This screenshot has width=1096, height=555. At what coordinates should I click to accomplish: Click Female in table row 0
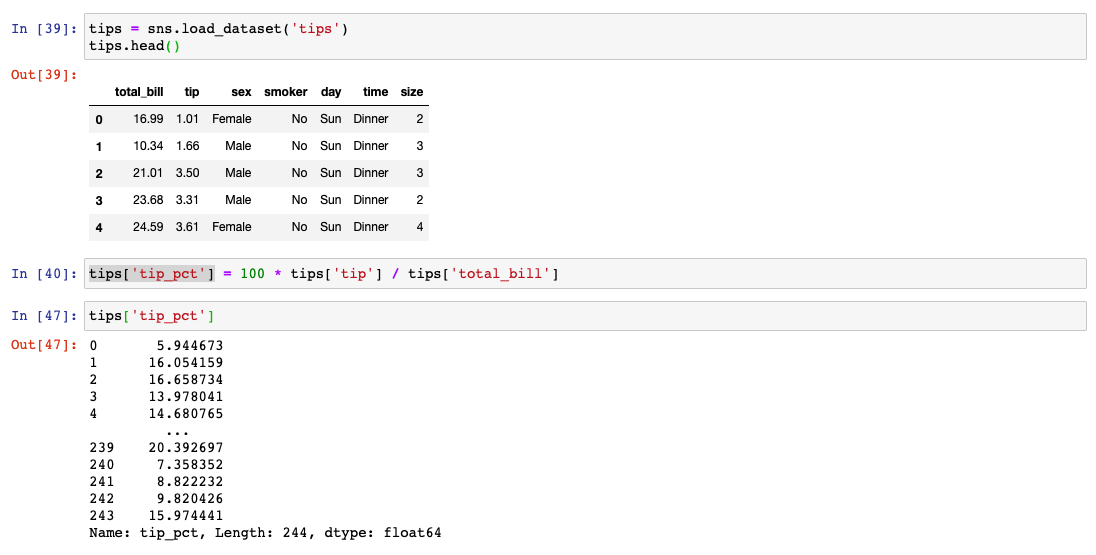pyautogui.click(x=231, y=119)
